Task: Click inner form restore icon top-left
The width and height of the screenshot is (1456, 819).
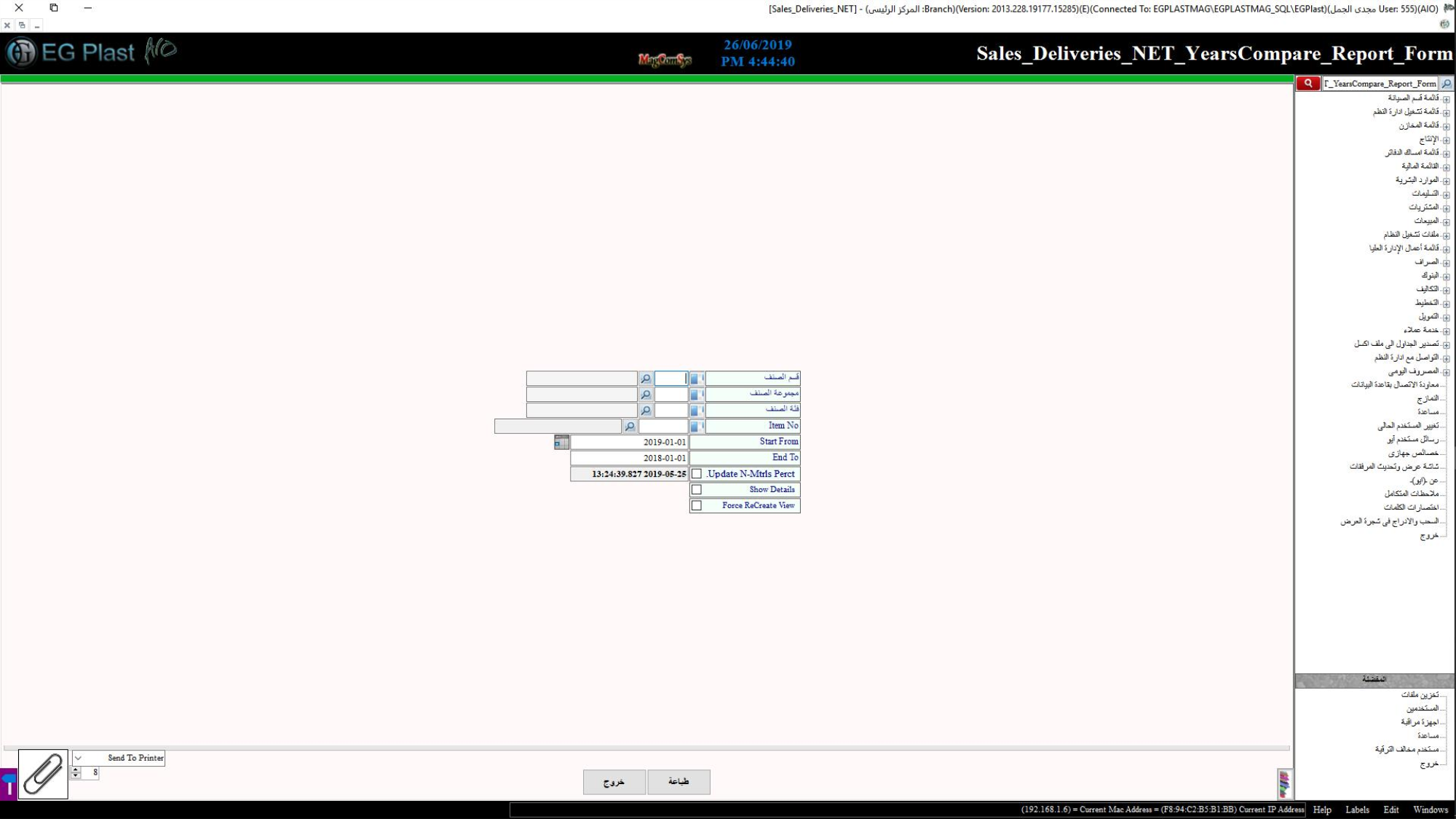Action: [22, 25]
